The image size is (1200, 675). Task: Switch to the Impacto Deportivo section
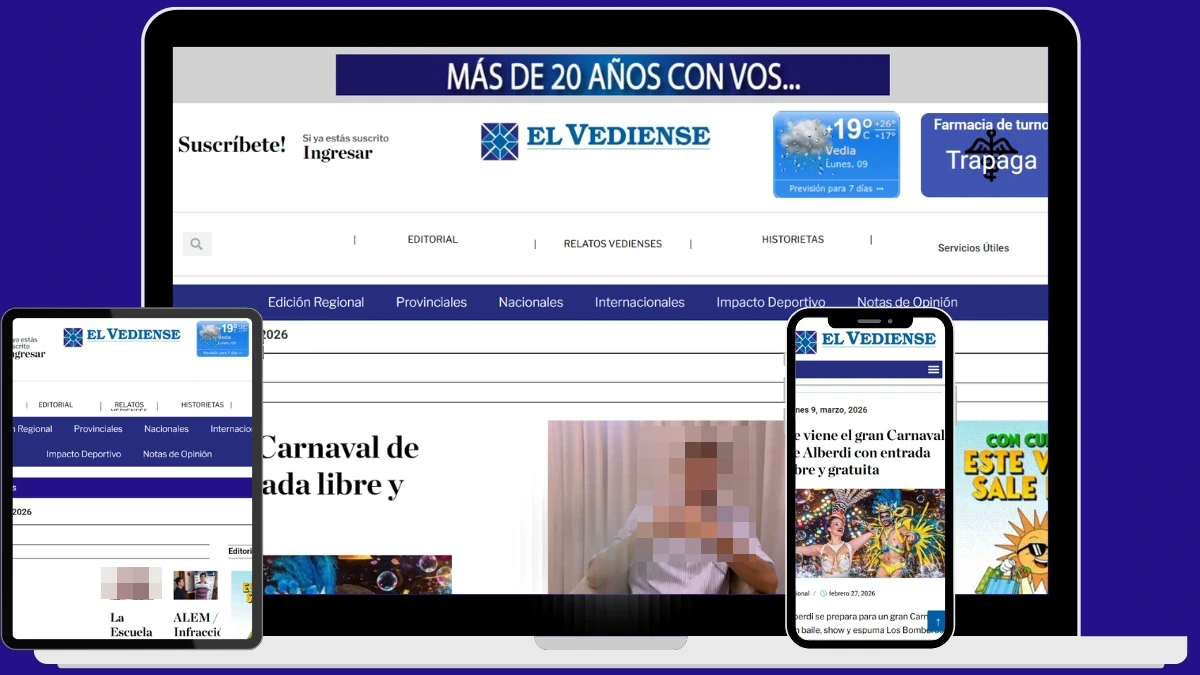(x=771, y=301)
